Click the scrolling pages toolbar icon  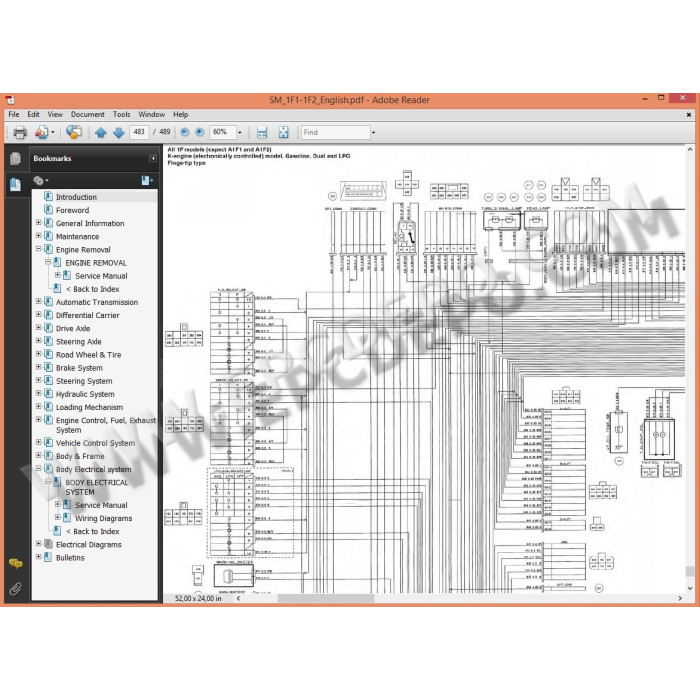[262, 132]
